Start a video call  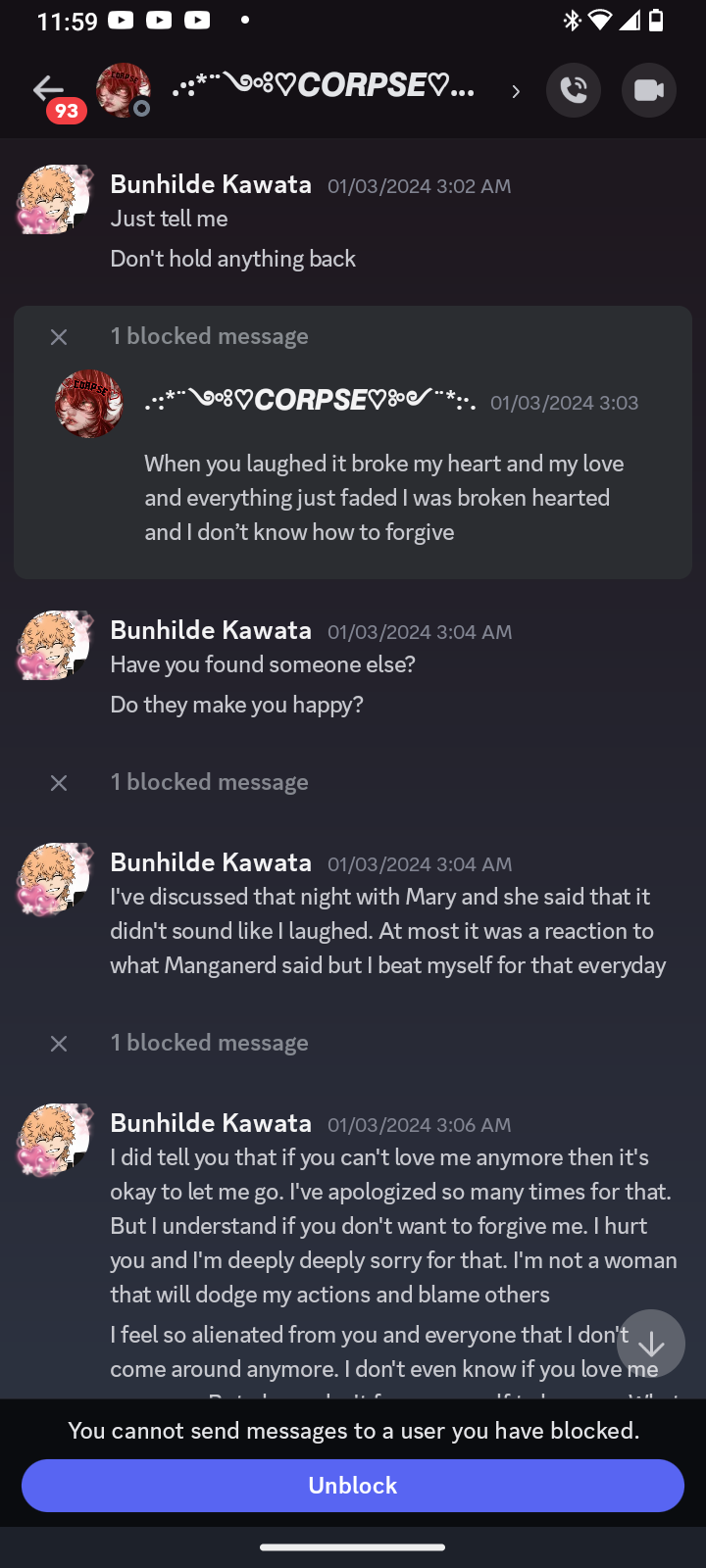(x=648, y=90)
